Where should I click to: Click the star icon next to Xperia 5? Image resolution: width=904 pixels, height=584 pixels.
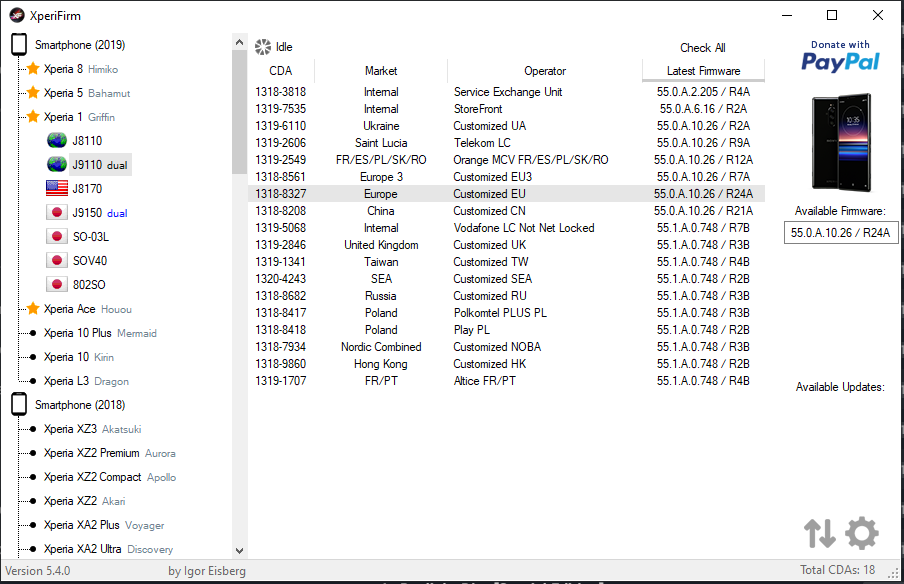click(x=33, y=92)
